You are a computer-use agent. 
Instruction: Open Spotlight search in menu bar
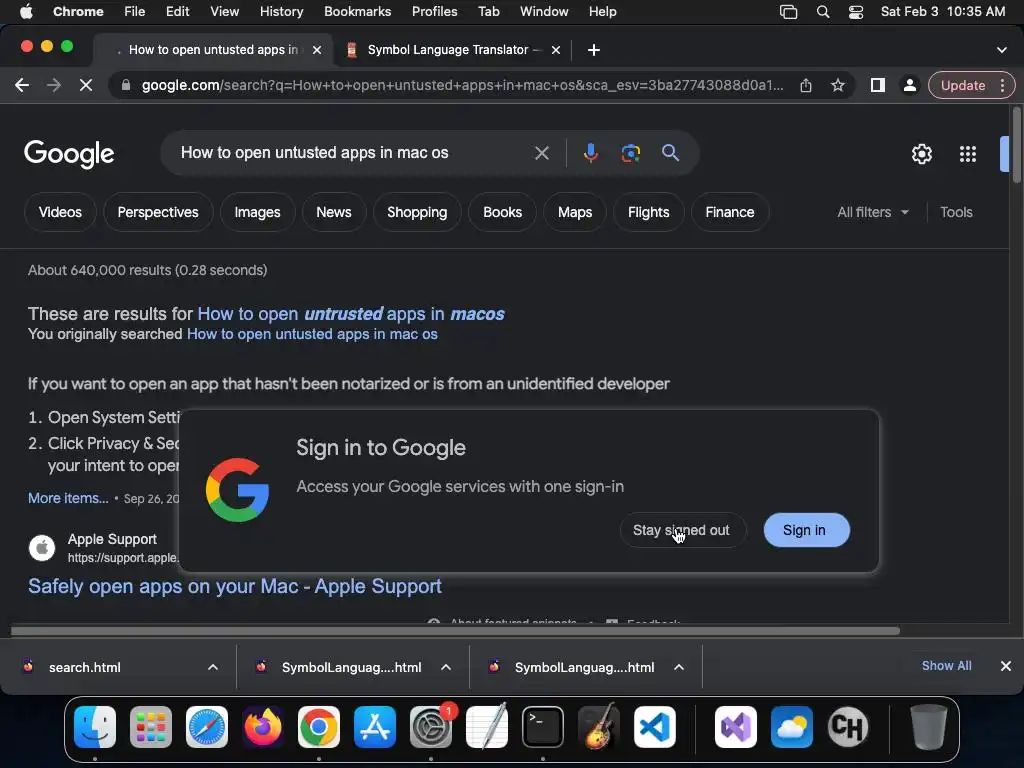pos(823,11)
